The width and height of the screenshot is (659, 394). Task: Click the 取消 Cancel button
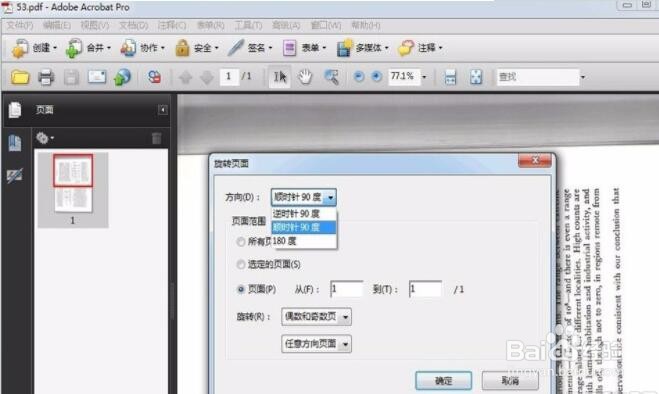(510, 381)
